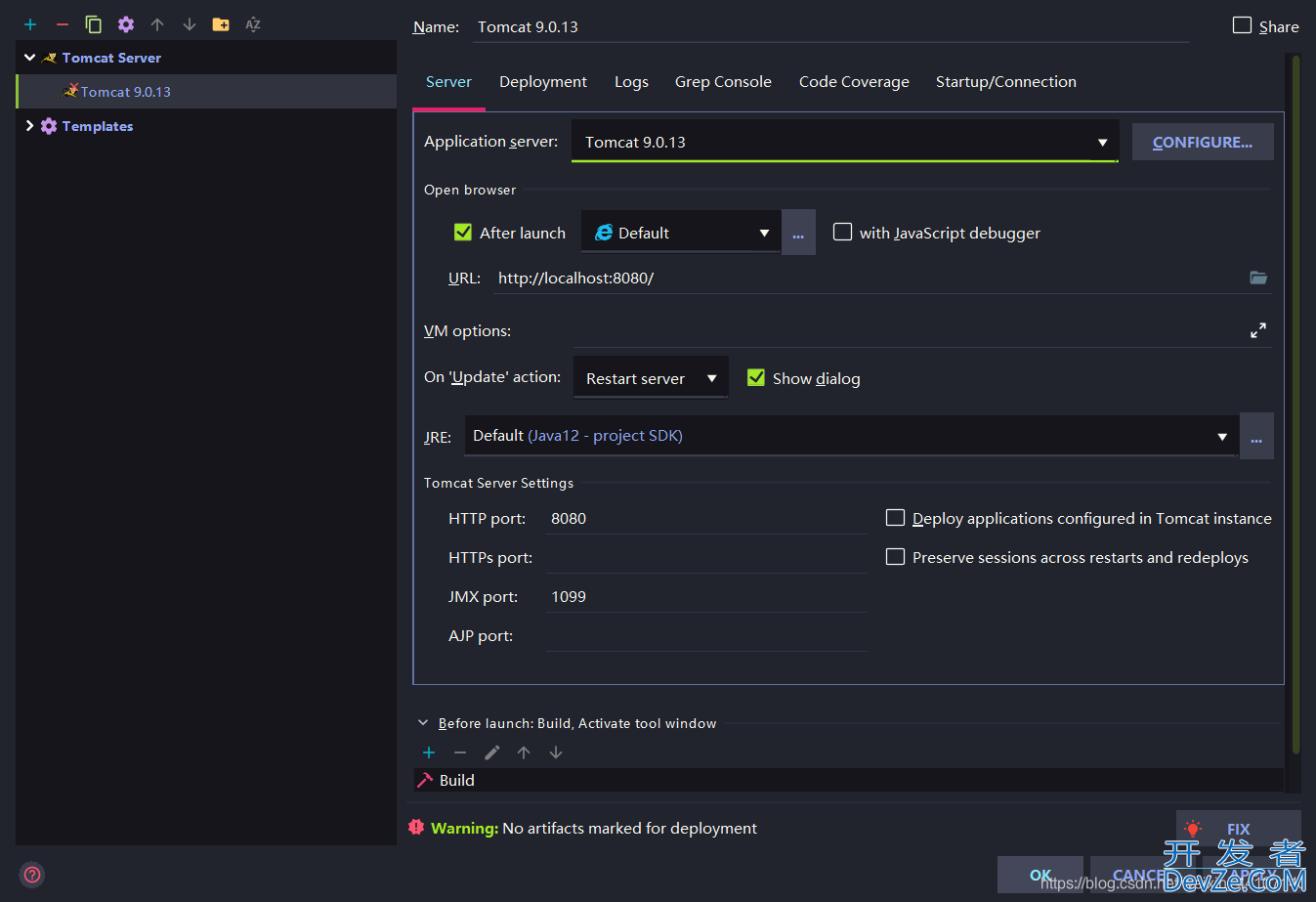Switch to the Deployment tab
1316x902 pixels.
[543, 82]
